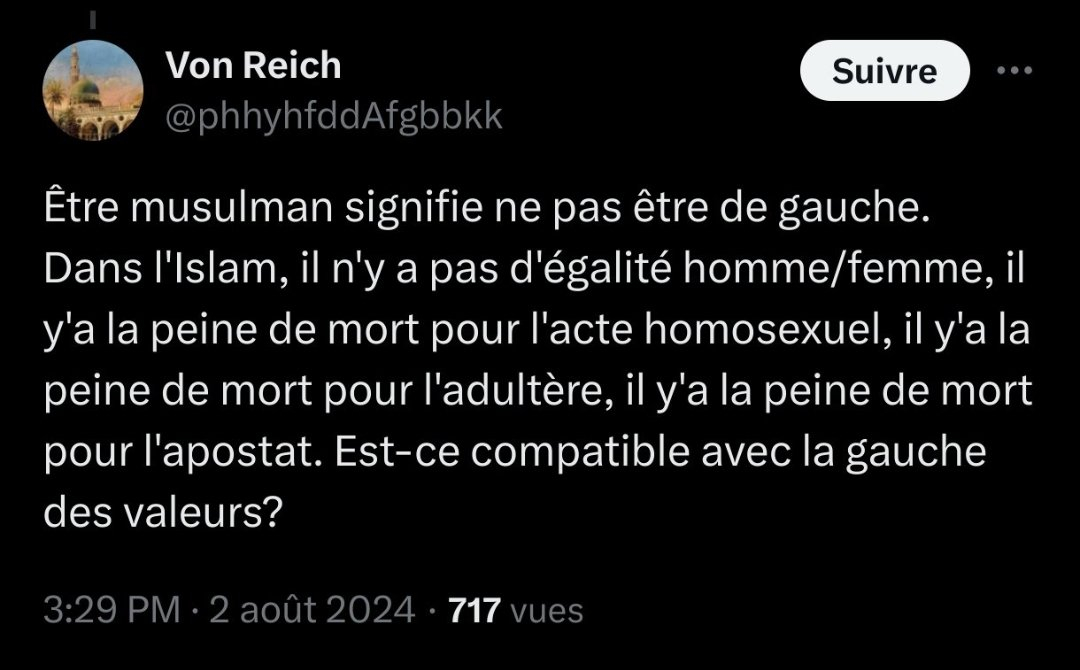Click the bold 717 views number

click(x=475, y=610)
